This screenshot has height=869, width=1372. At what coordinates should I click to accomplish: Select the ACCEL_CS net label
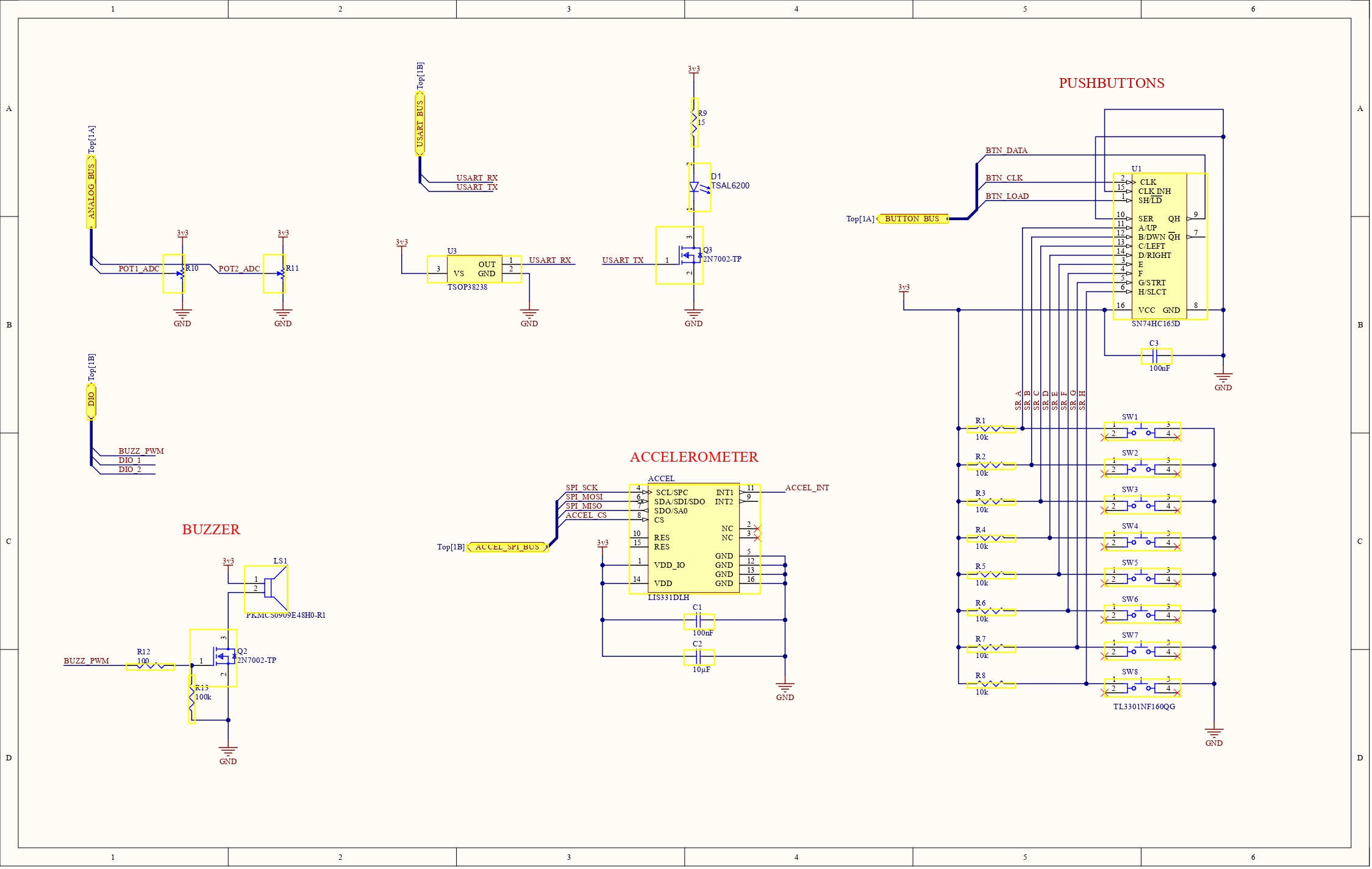[586, 515]
